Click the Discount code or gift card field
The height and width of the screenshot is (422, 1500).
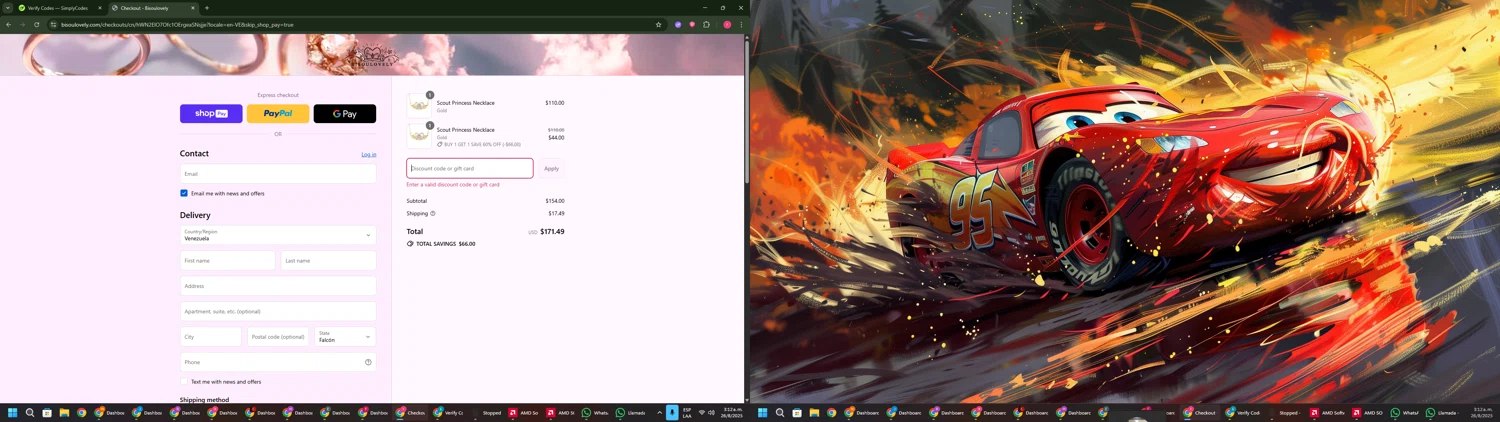coord(470,168)
